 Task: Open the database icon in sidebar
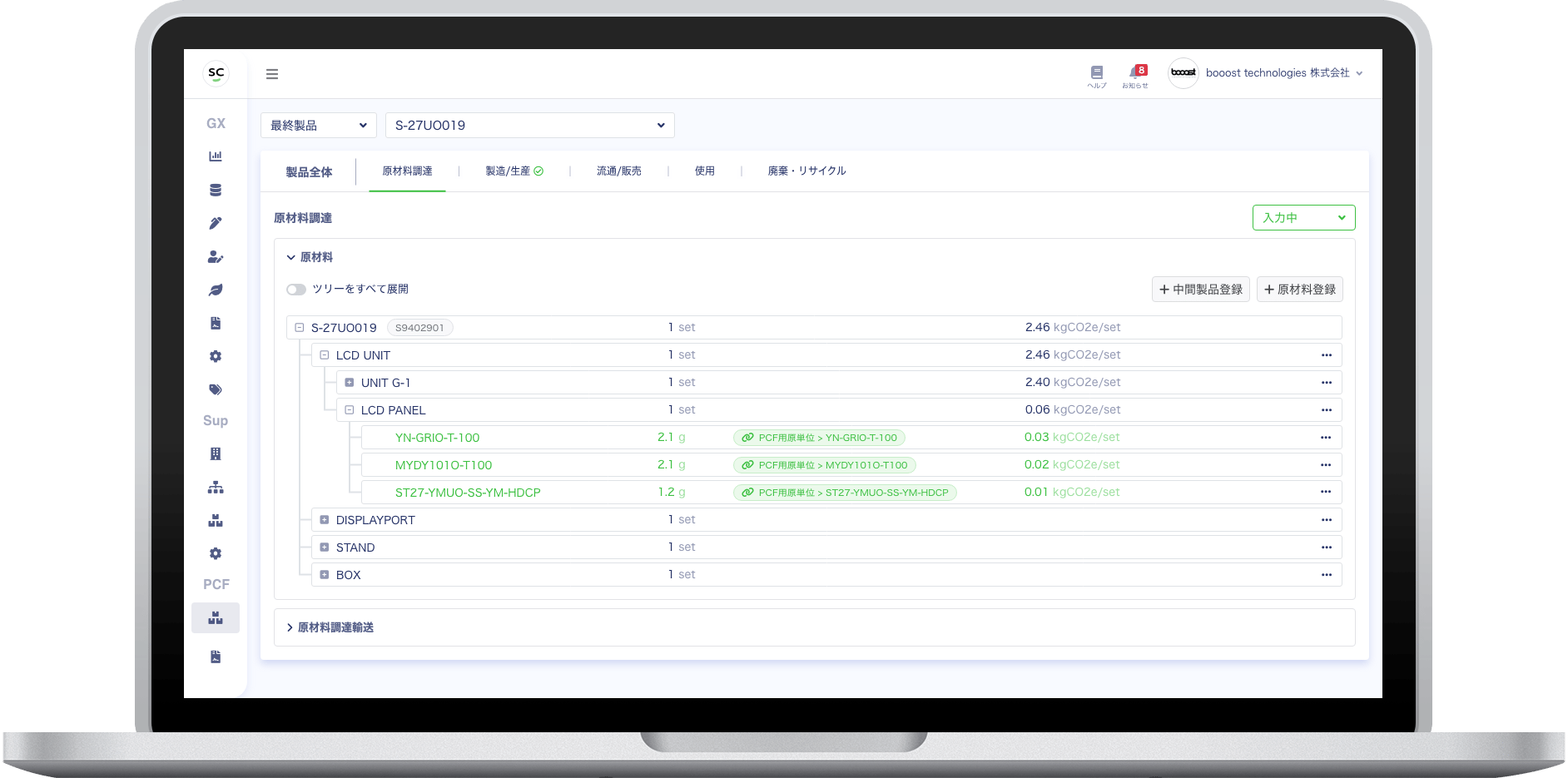point(216,190)
